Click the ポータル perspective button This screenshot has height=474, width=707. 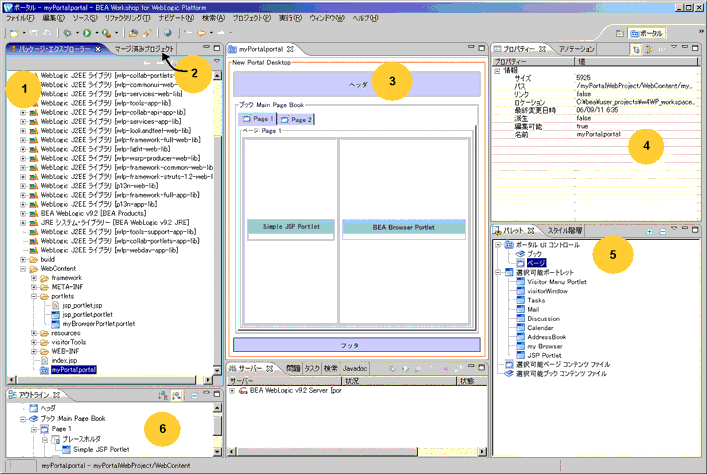[x=647, y=33]
